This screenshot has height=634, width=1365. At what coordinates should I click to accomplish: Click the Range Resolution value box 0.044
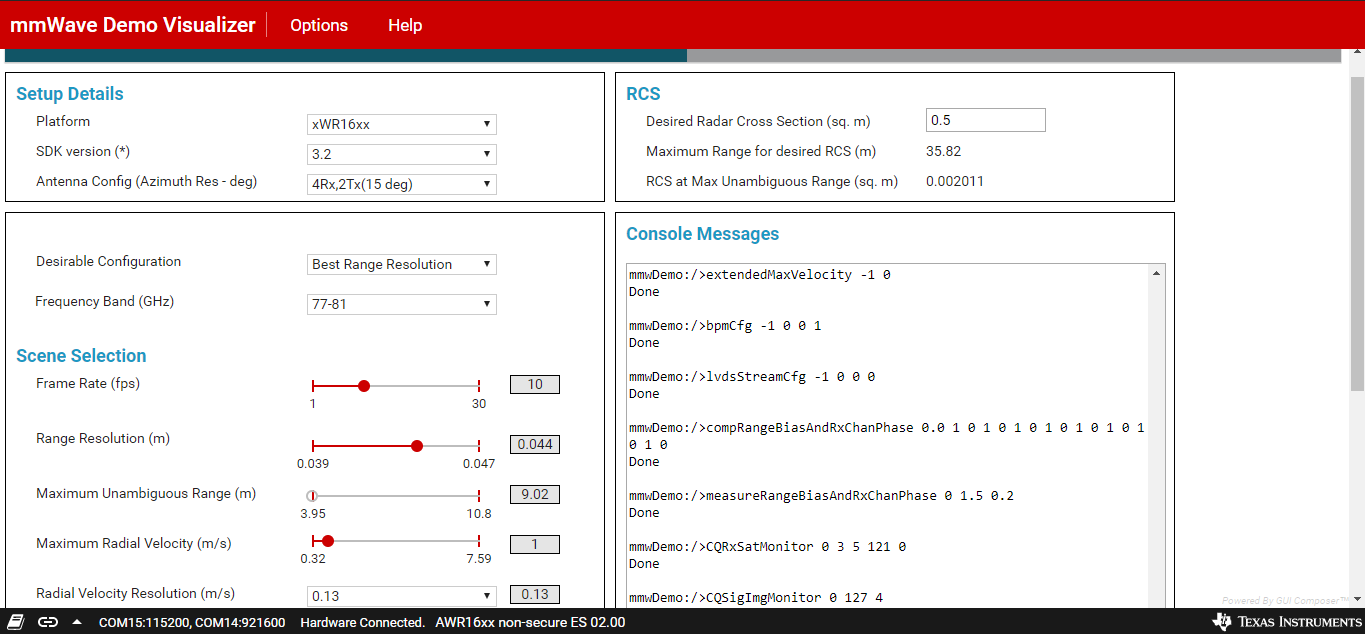pyautogui.click(x=535, y=444)
